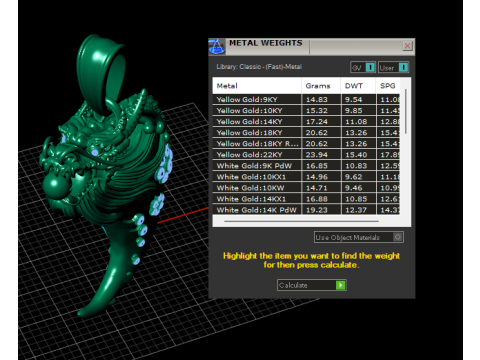
Task: Click the 9.54 DWT value
Action: [x=353, y=99]
